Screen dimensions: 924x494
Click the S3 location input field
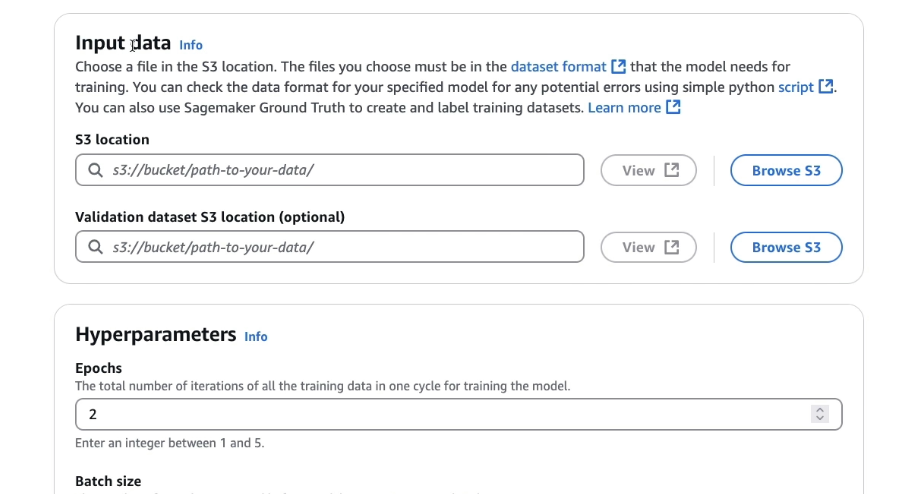[x=329, y=170]
